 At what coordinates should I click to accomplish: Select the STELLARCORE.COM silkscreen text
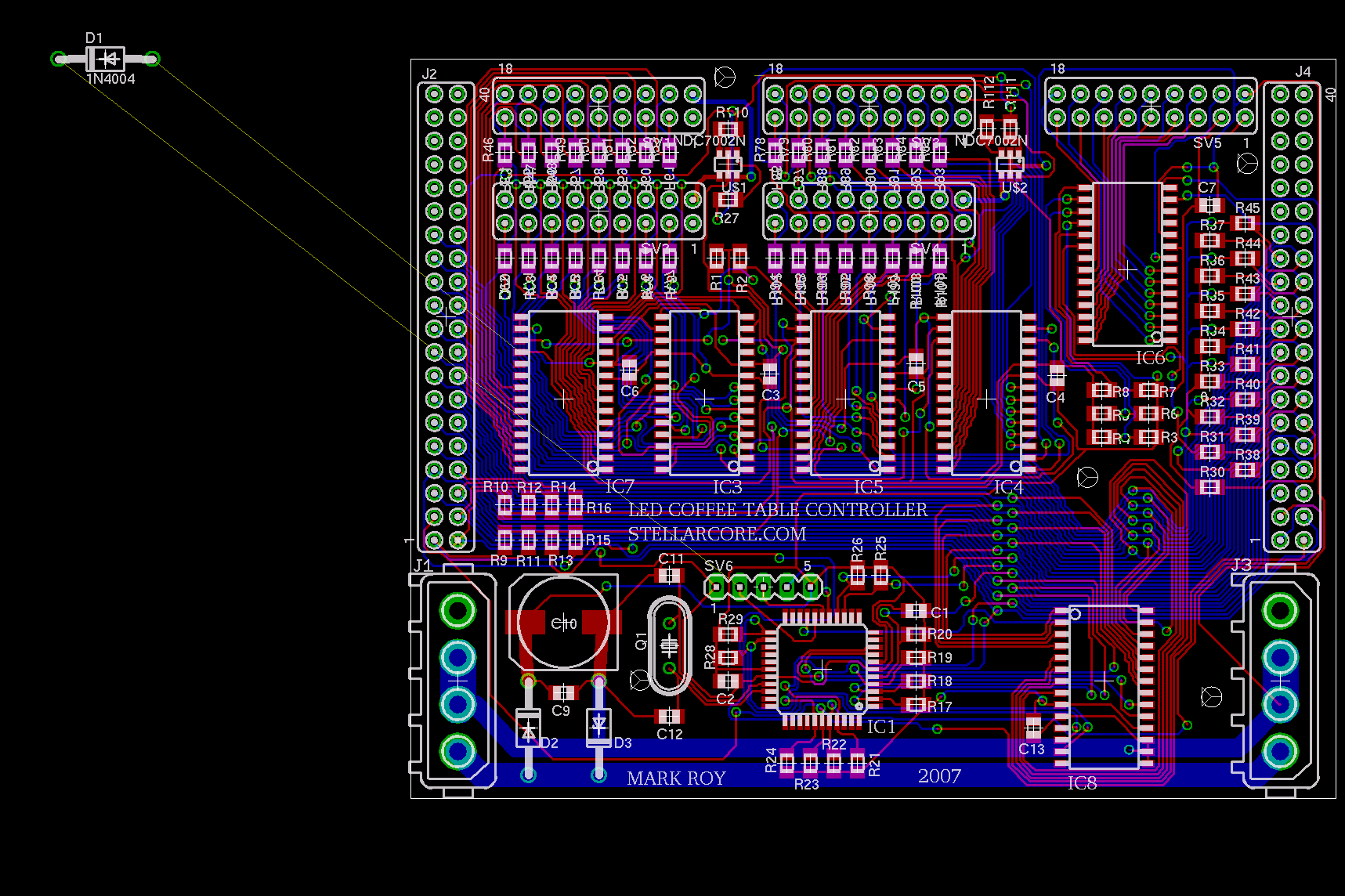click(x=717, y=534)
